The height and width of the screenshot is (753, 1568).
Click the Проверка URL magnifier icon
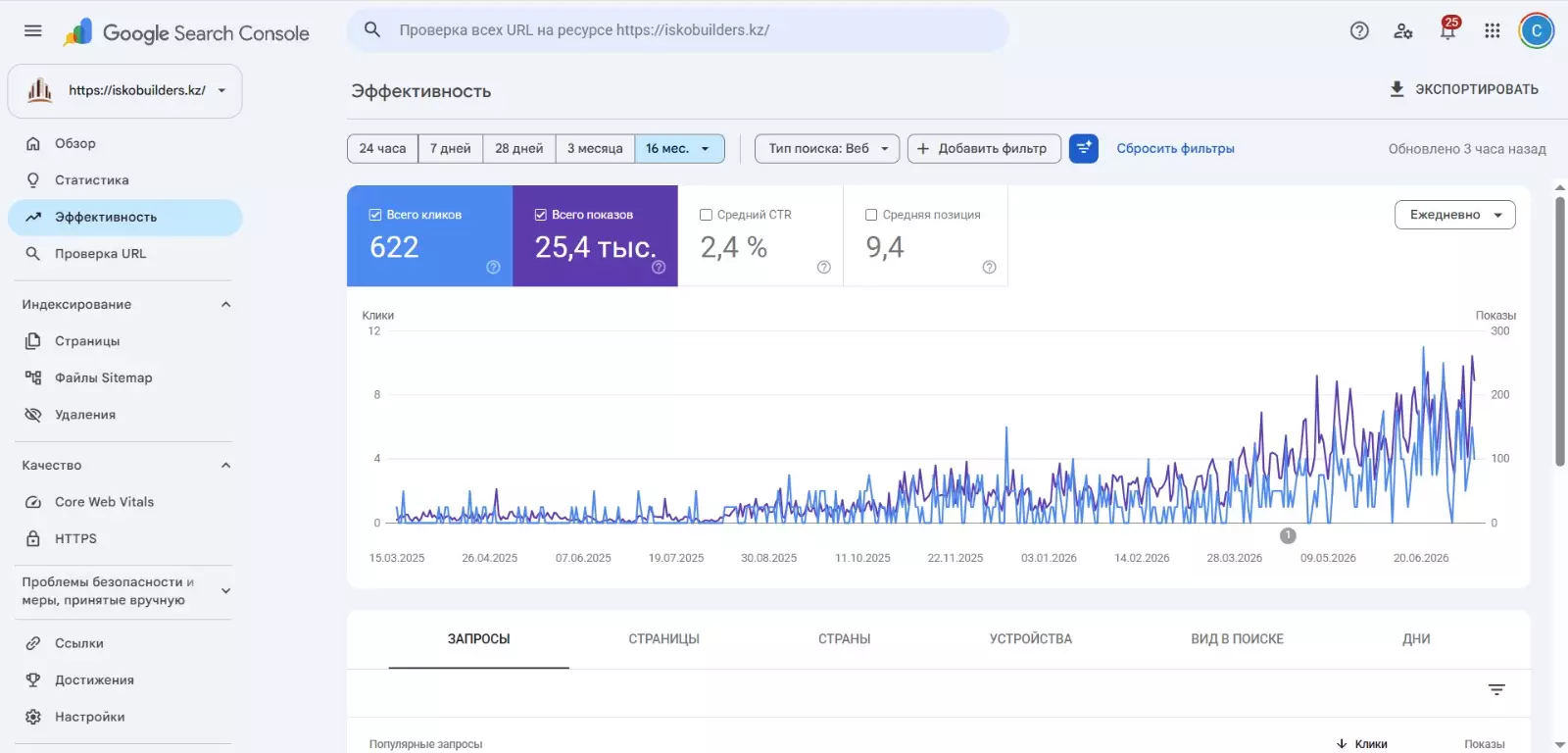click(x=33, y=254)
